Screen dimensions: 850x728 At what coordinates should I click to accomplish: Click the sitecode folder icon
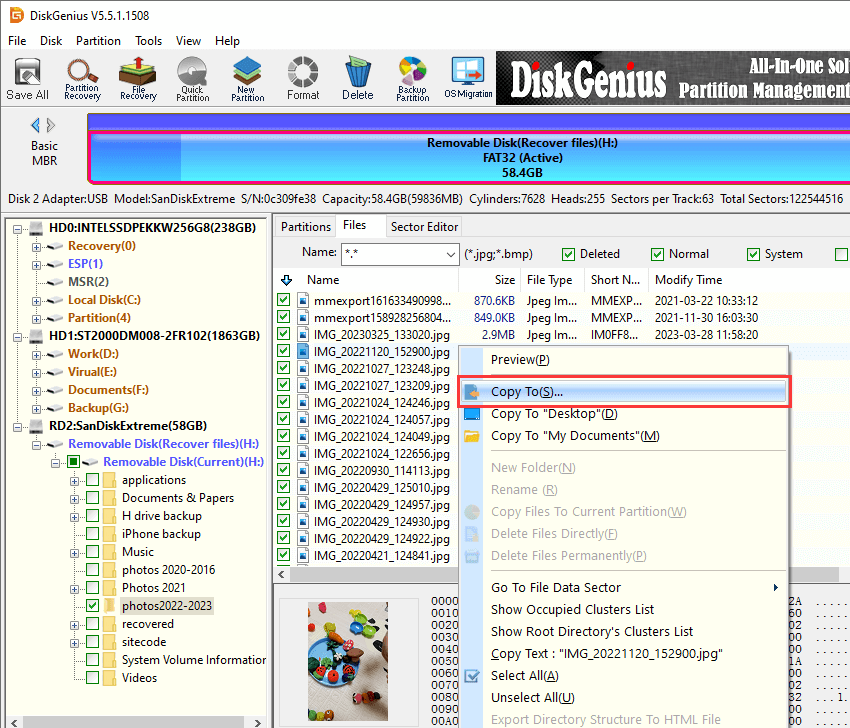[110, 642]
